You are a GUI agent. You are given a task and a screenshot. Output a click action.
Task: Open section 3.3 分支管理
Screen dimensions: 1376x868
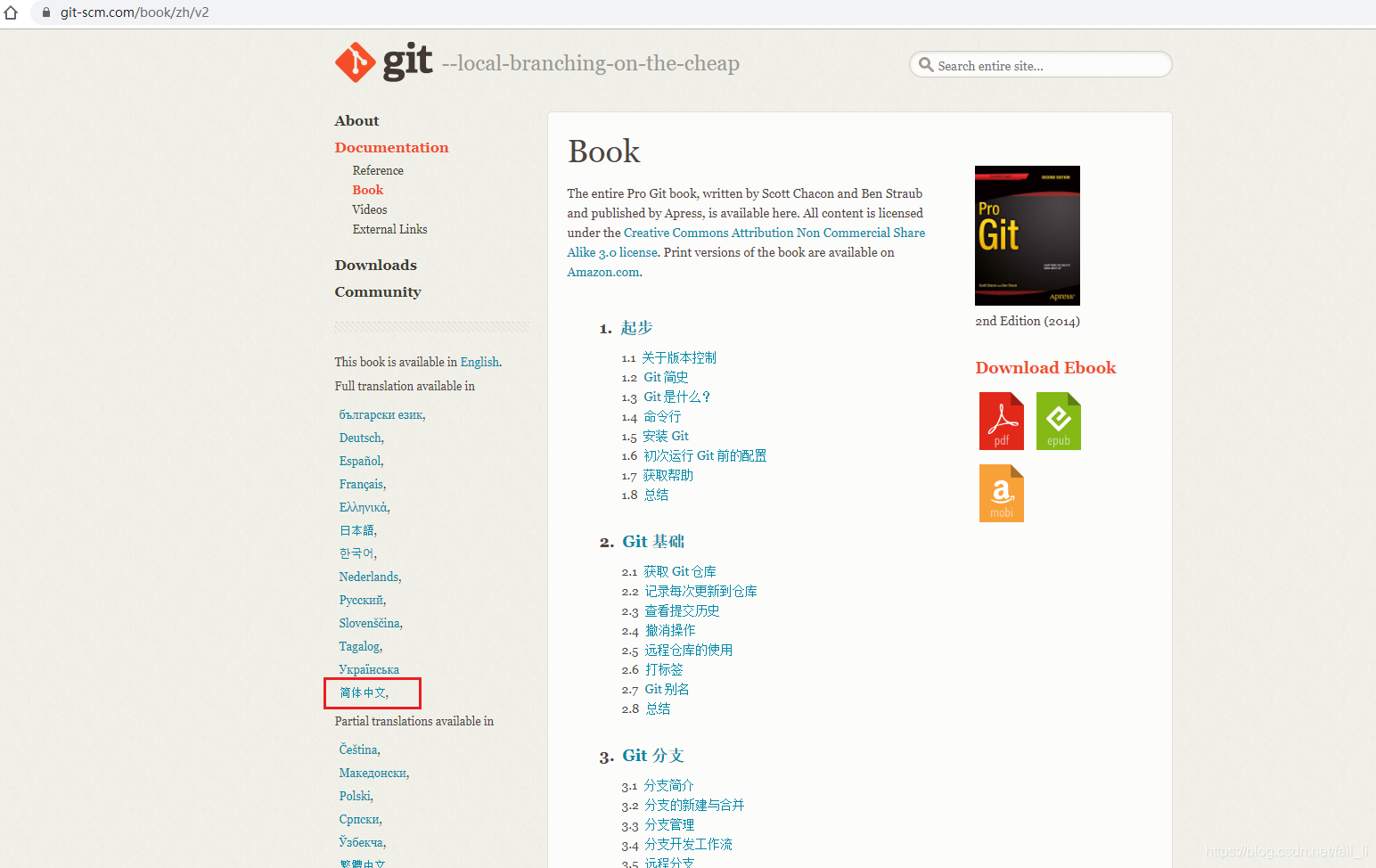669,824
